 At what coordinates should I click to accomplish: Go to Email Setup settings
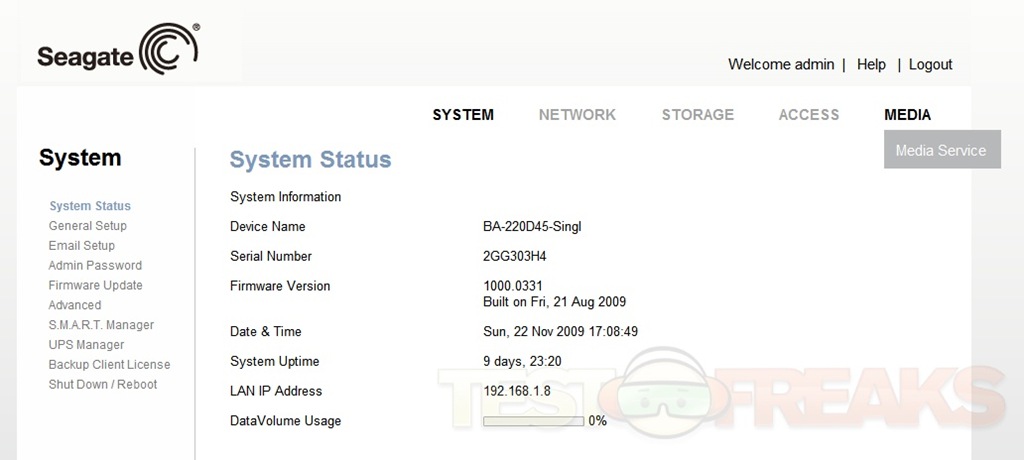pos(82,246)
